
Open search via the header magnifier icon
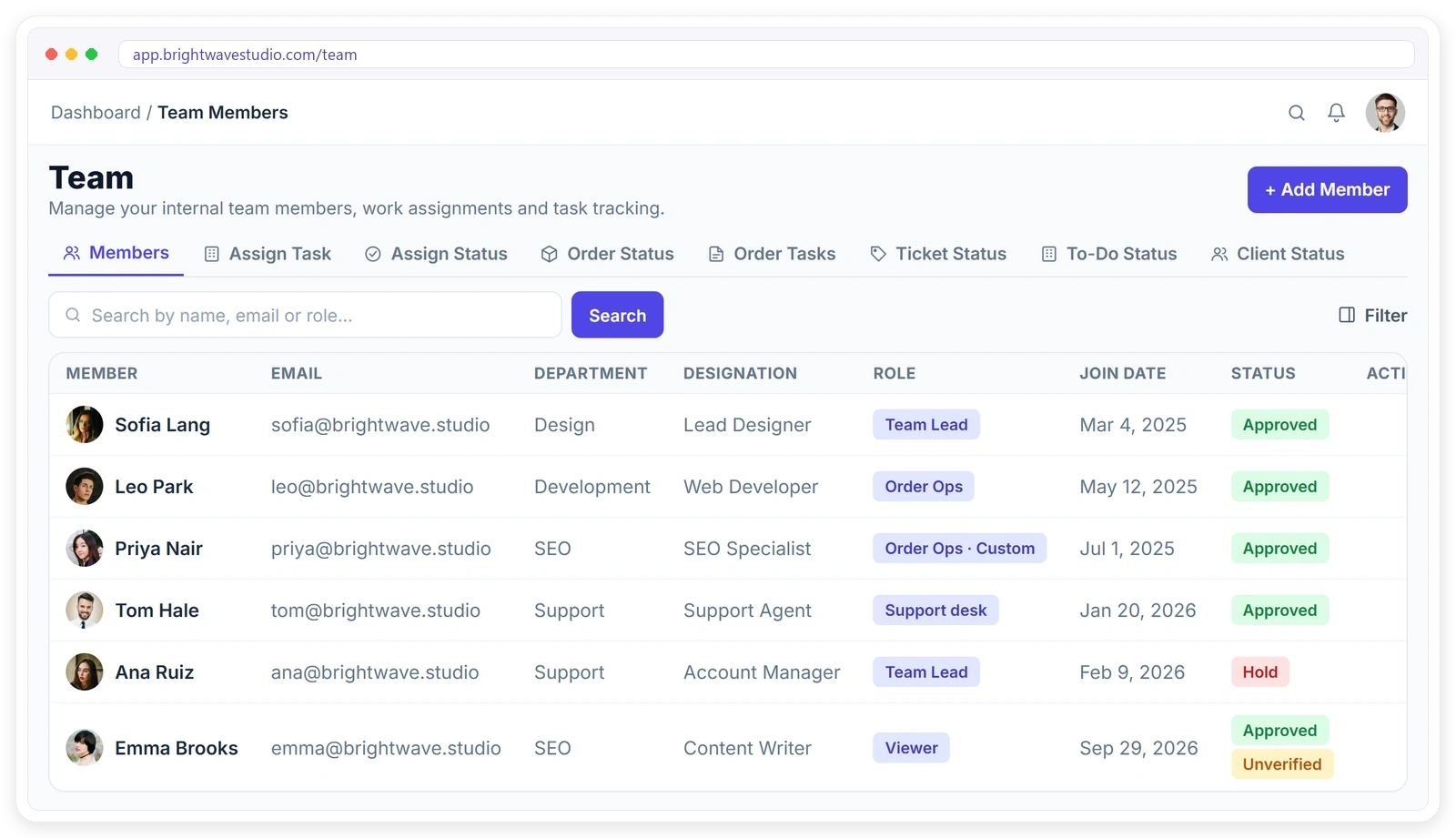(1297, 113)
